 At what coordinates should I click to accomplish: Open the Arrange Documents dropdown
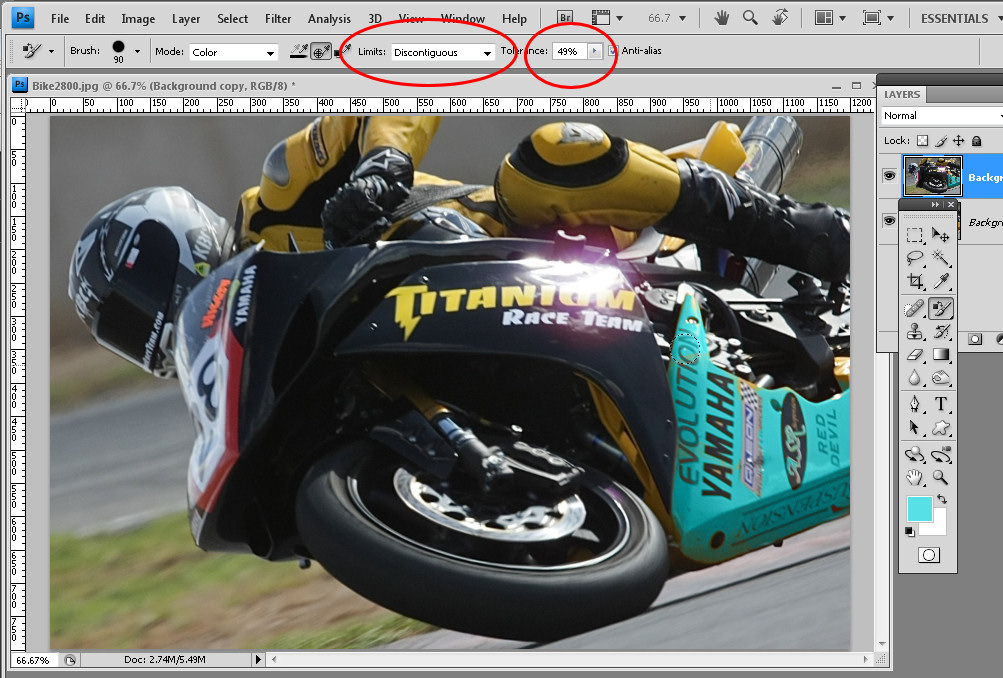[x=830, y=19]
